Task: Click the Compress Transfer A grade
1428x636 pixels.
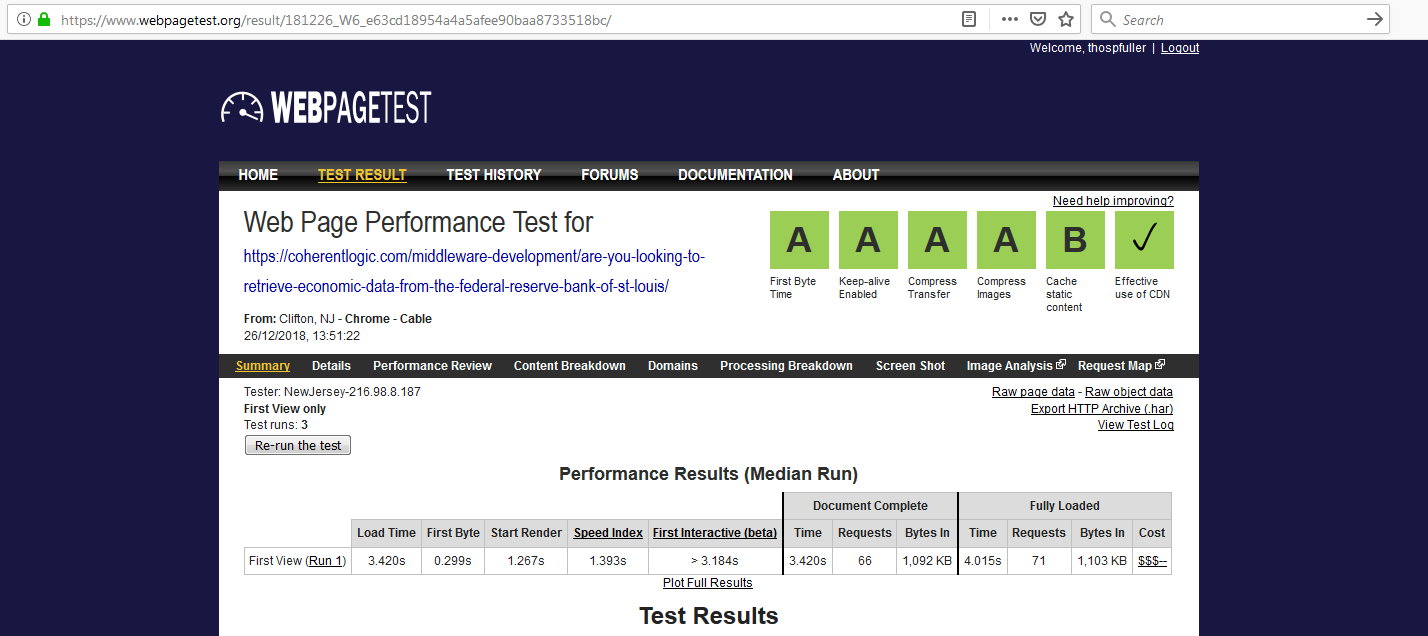Action: coord(937,240)
